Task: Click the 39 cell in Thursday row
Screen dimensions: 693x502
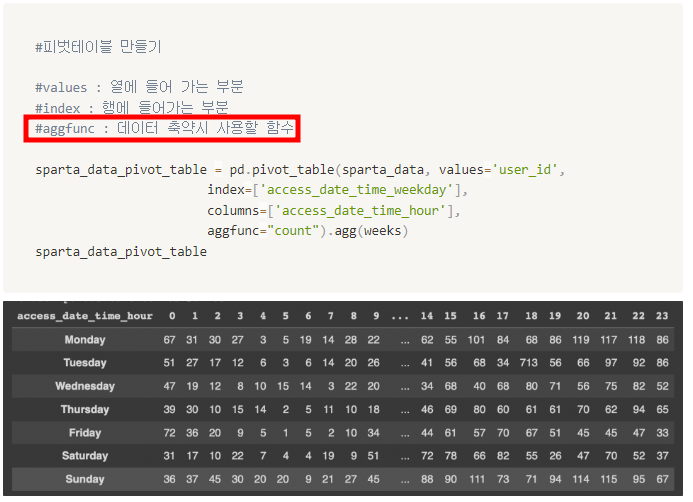Action: click(x=169, y=409)
